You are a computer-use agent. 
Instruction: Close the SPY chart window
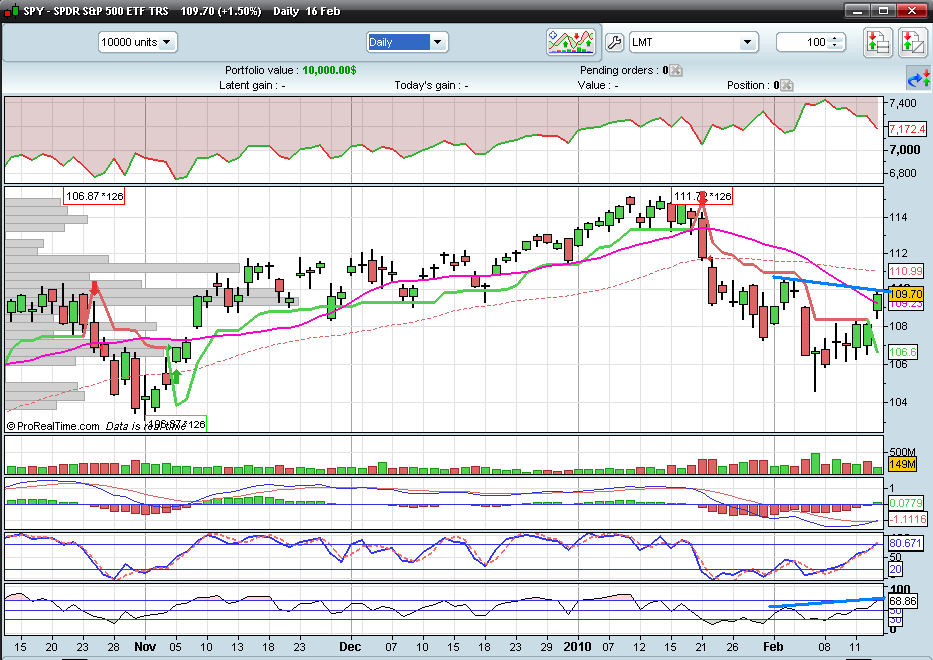pyautogui.click(x=912, y=11)
